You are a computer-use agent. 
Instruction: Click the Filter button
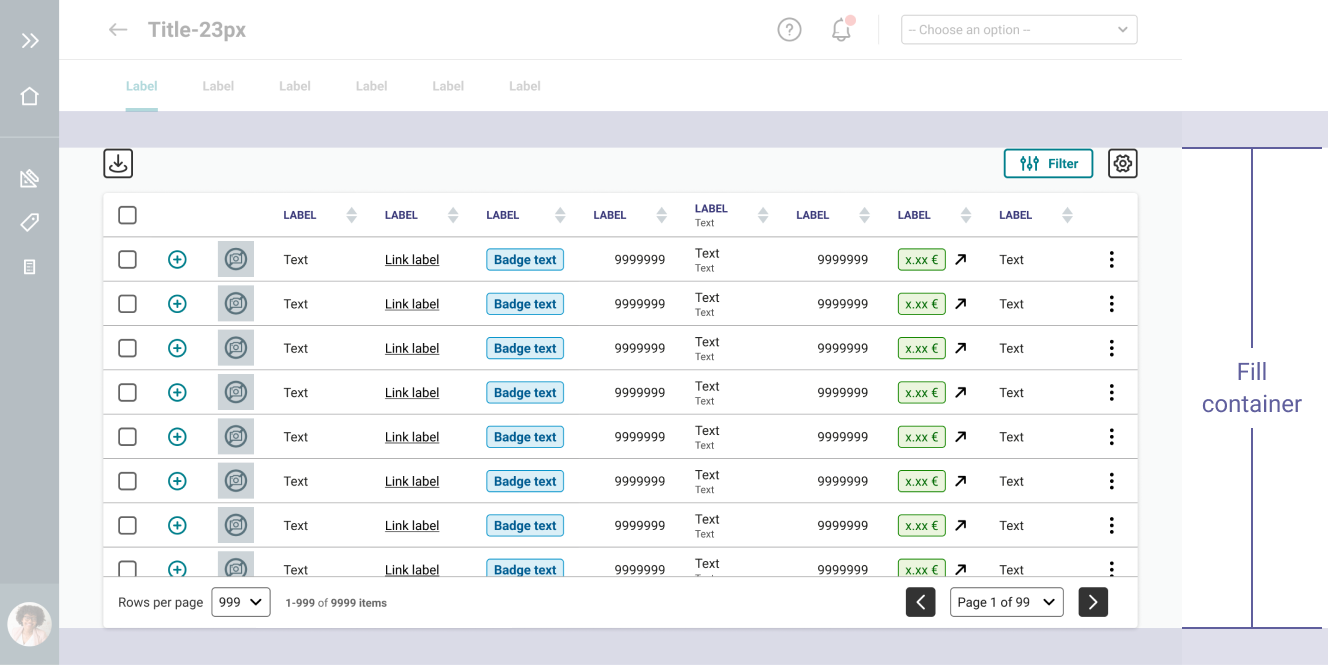(1048, 164)
